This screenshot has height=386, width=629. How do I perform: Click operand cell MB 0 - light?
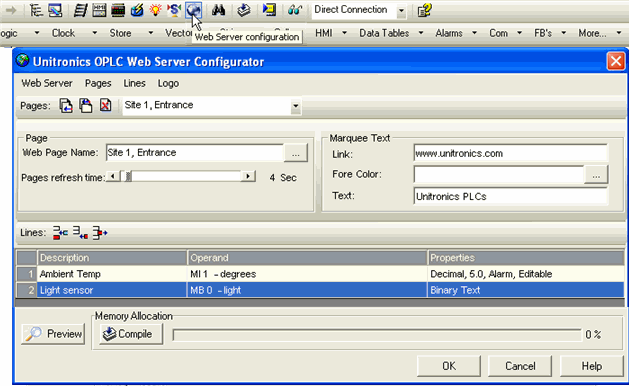(x=307, y=290)
